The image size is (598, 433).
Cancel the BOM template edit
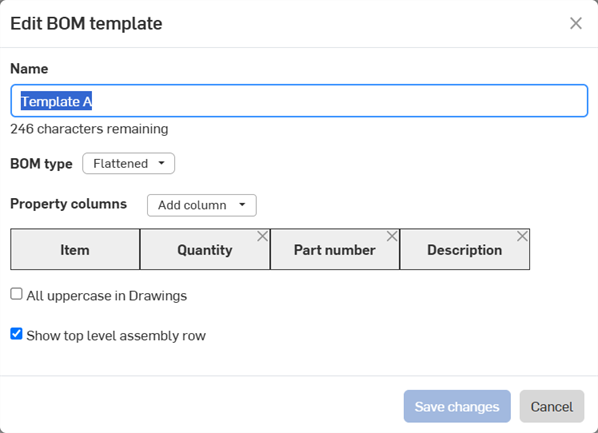pos(552,406)
